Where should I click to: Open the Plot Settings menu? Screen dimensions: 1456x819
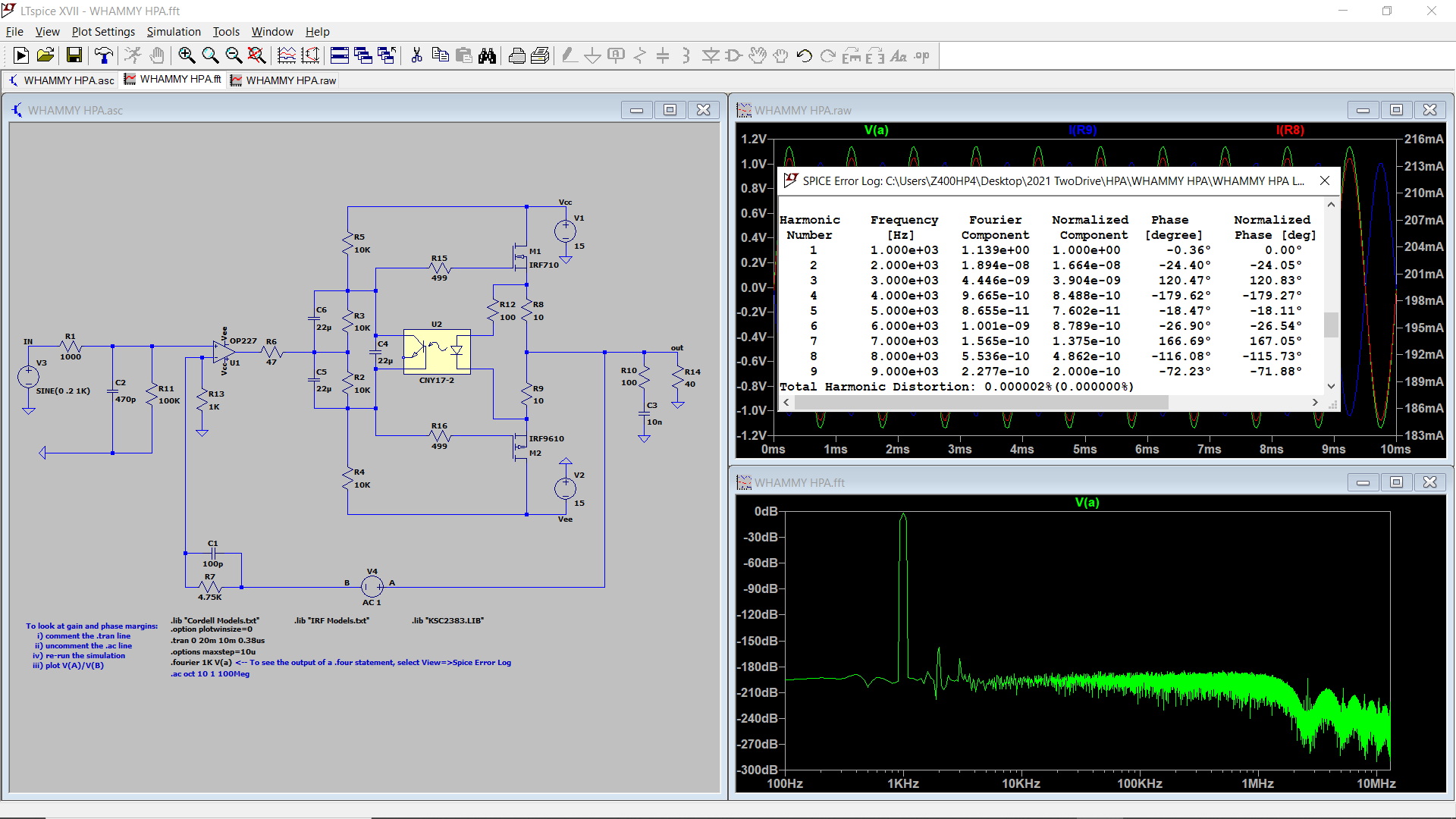[x=103, y=32]
